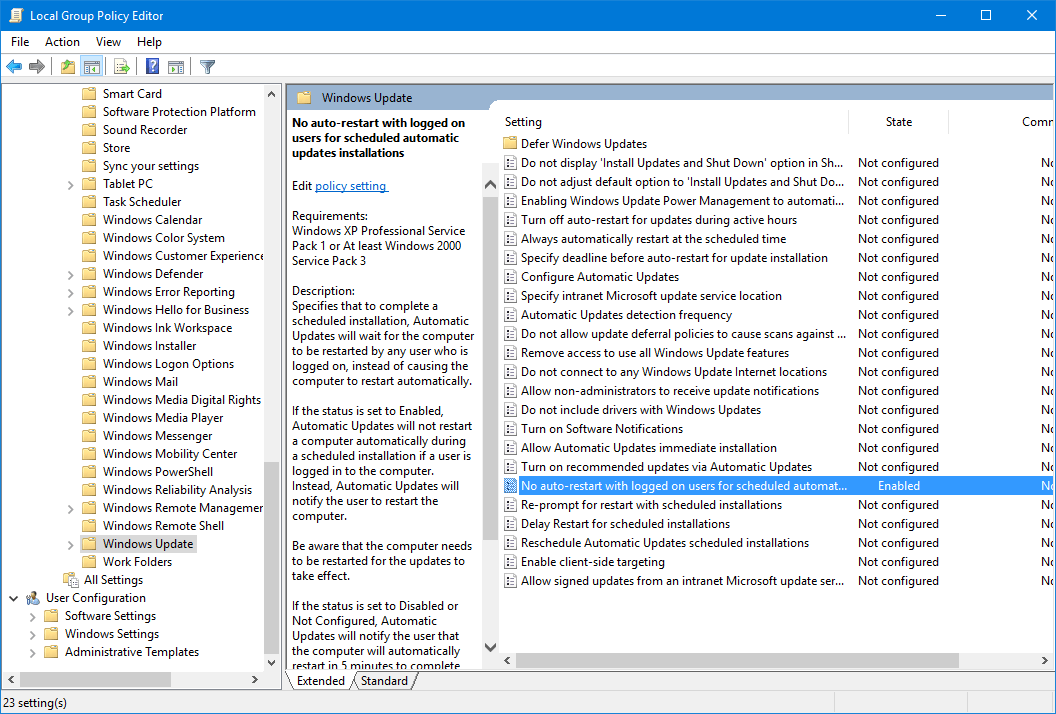Screen dimensions: 1056x714
Task: Toggle the Show/Hide Action Pane icon
Action: click(176, 67)
